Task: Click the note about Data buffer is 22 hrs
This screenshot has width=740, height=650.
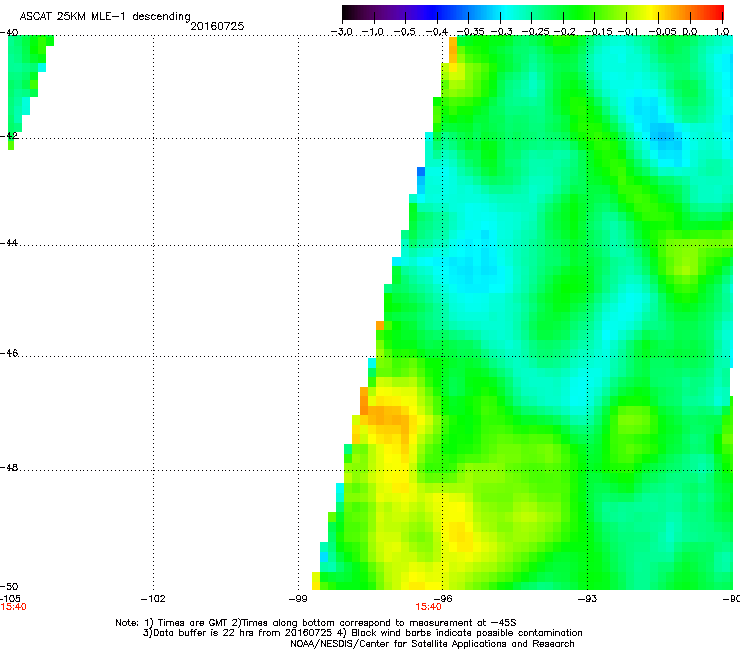Action: [x=362, y=633]
